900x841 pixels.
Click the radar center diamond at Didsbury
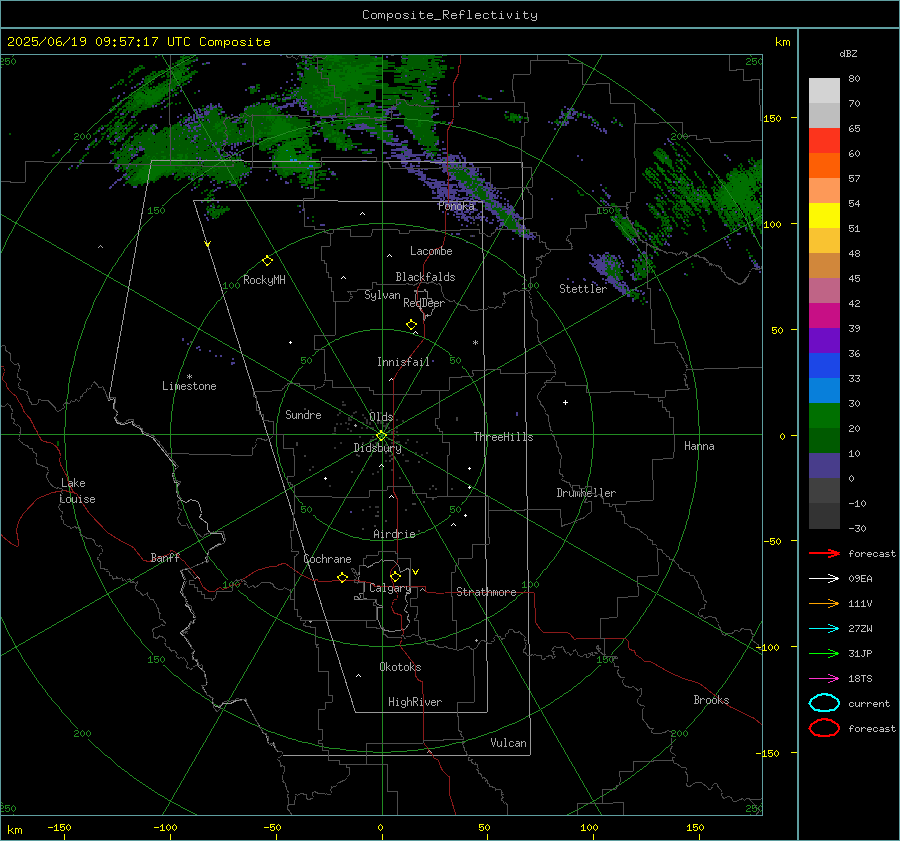click(382, 436)
